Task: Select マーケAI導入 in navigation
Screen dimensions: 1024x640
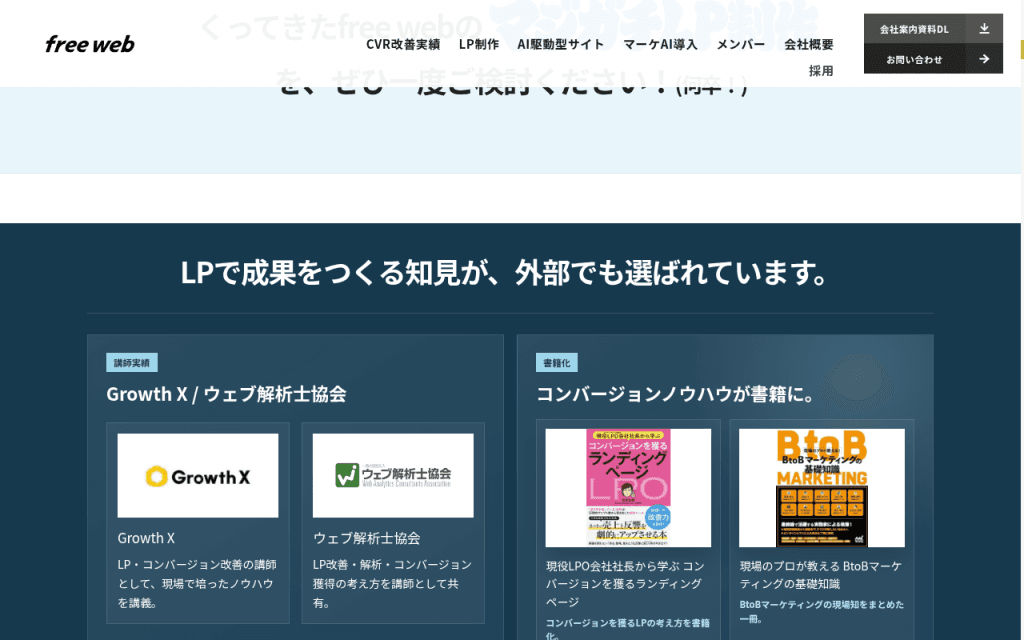Action: (660, 44)
